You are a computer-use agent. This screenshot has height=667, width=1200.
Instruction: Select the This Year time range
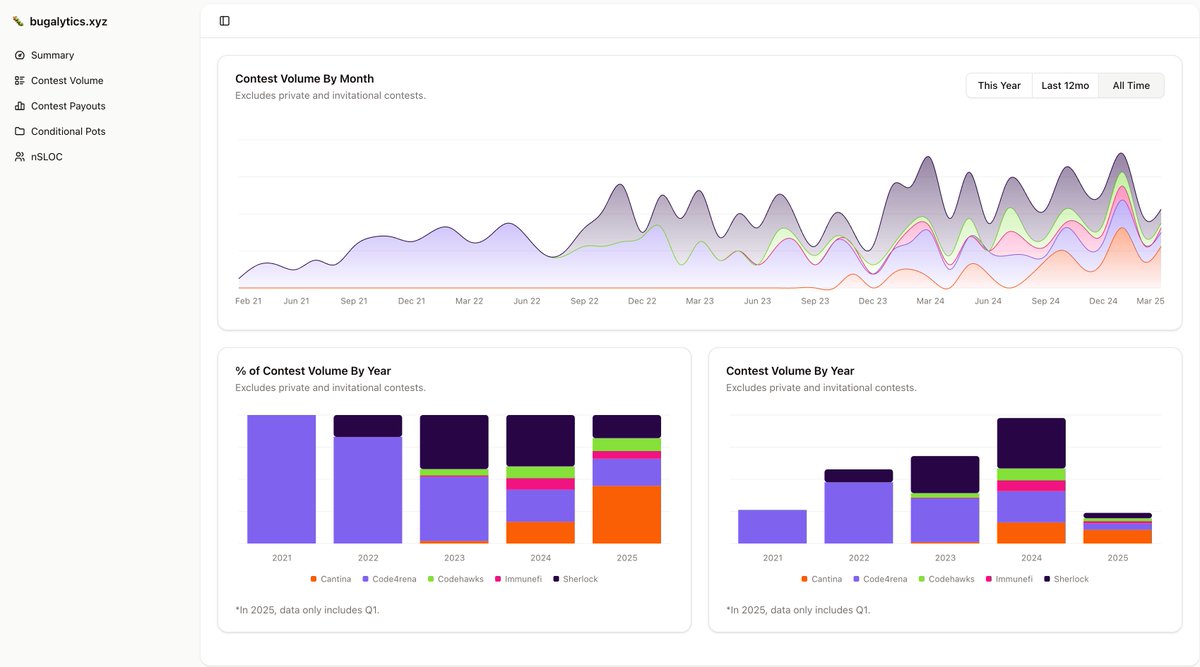click(x=999, y=86)
